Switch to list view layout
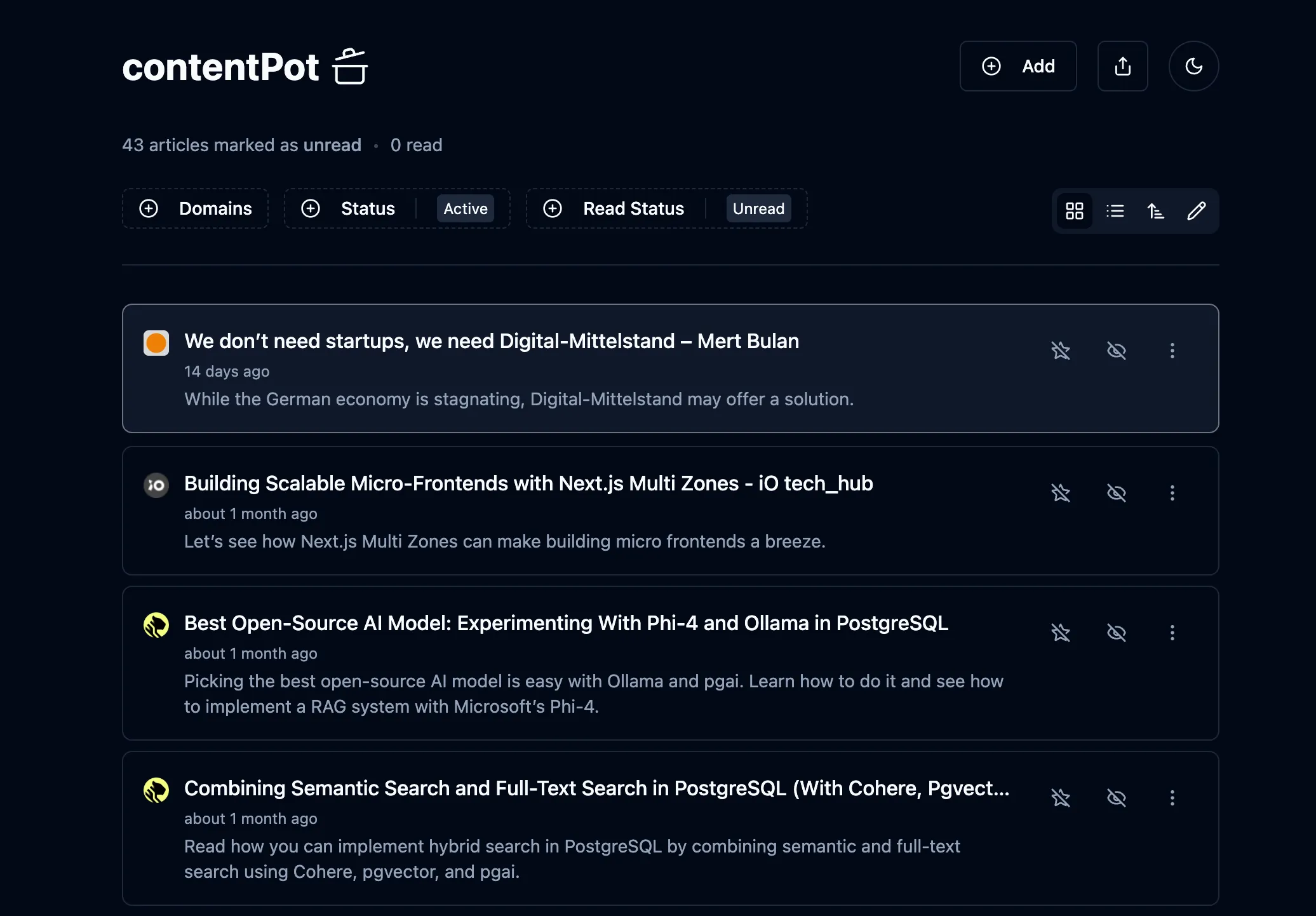 1115,210
